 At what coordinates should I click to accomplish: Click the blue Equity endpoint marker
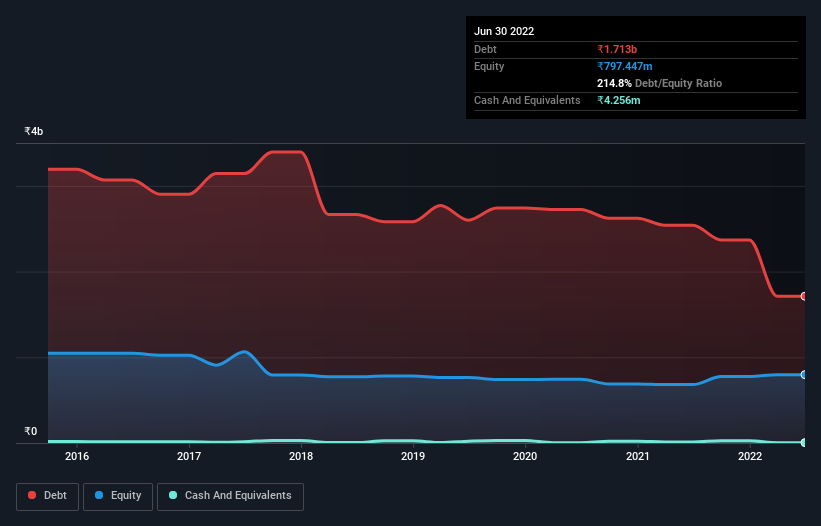coord(804,375)
